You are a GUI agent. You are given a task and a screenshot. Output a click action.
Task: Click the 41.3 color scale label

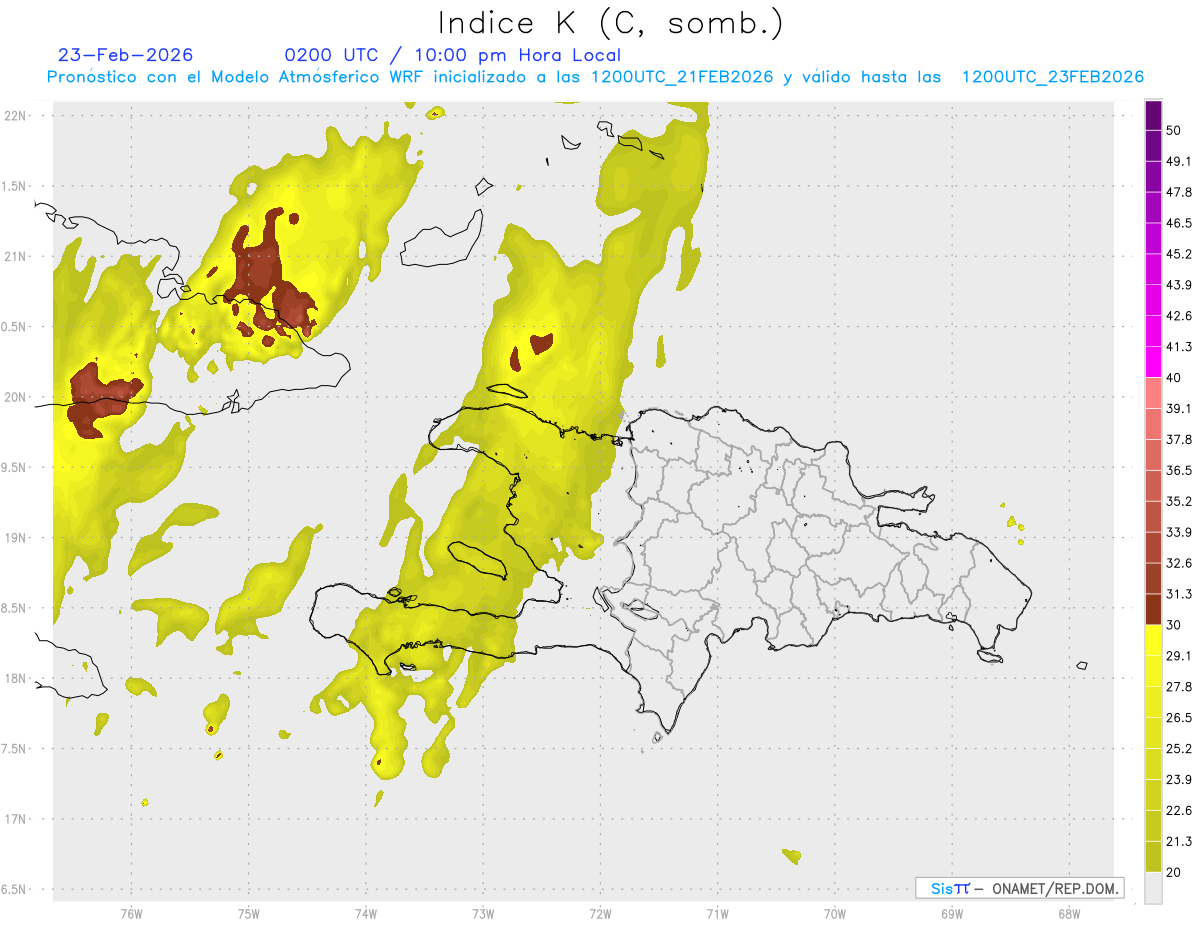[x=1179, y=347]
